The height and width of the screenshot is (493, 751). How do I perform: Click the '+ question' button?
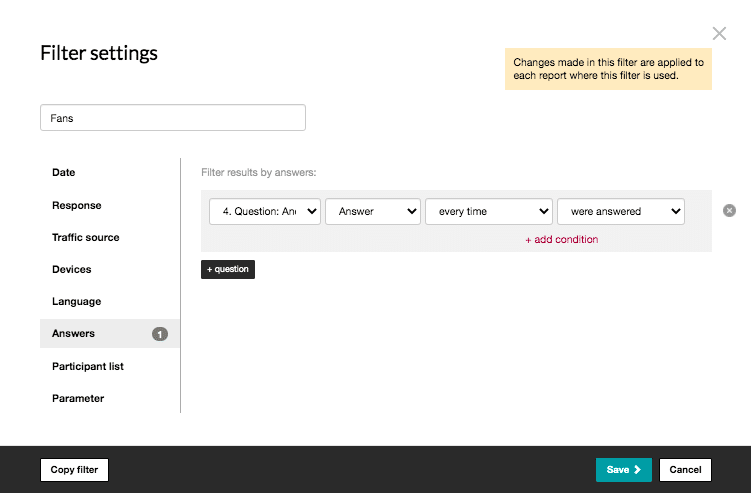(x=228, y=269)
